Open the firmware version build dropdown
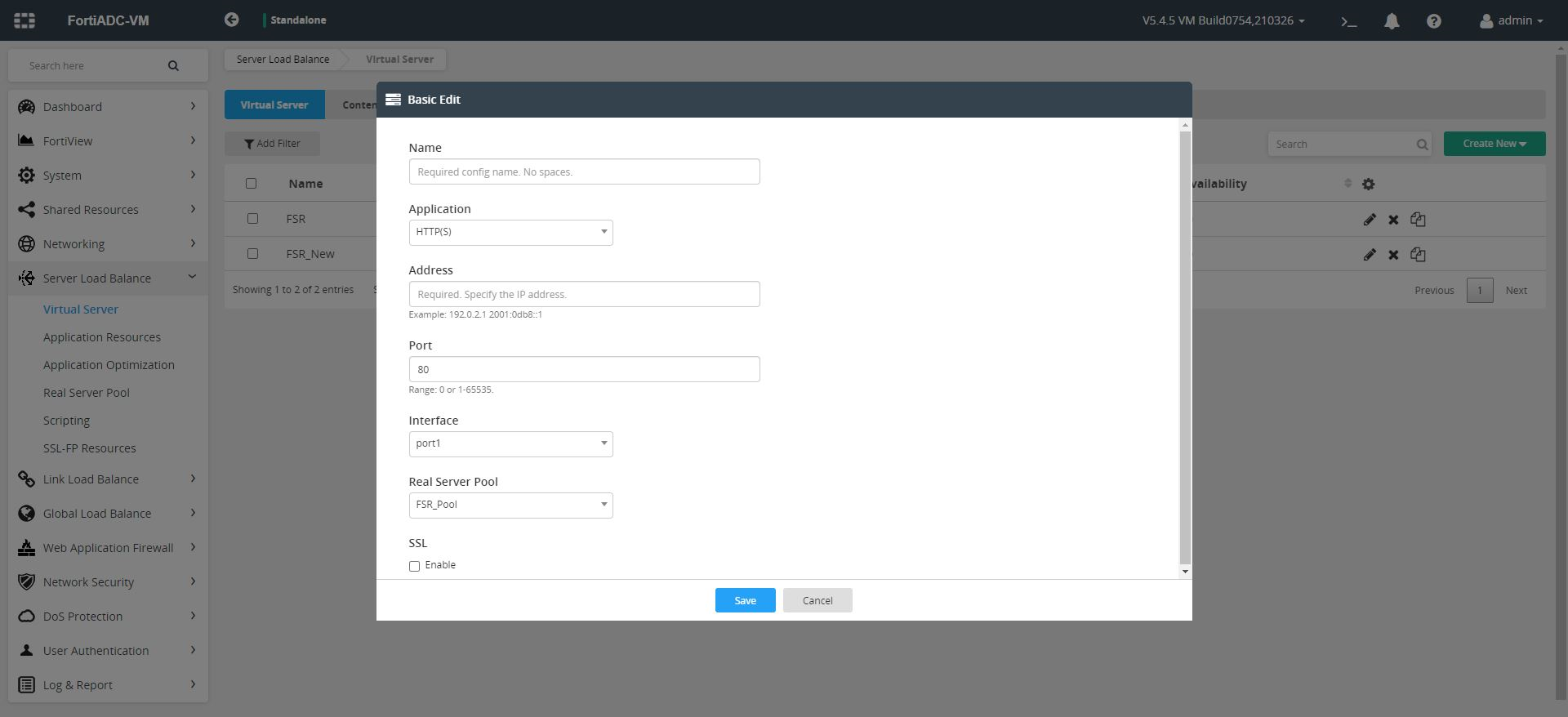Image resolution: width=1568 pixels, height=717 pixels. (x=1223, y=20)
